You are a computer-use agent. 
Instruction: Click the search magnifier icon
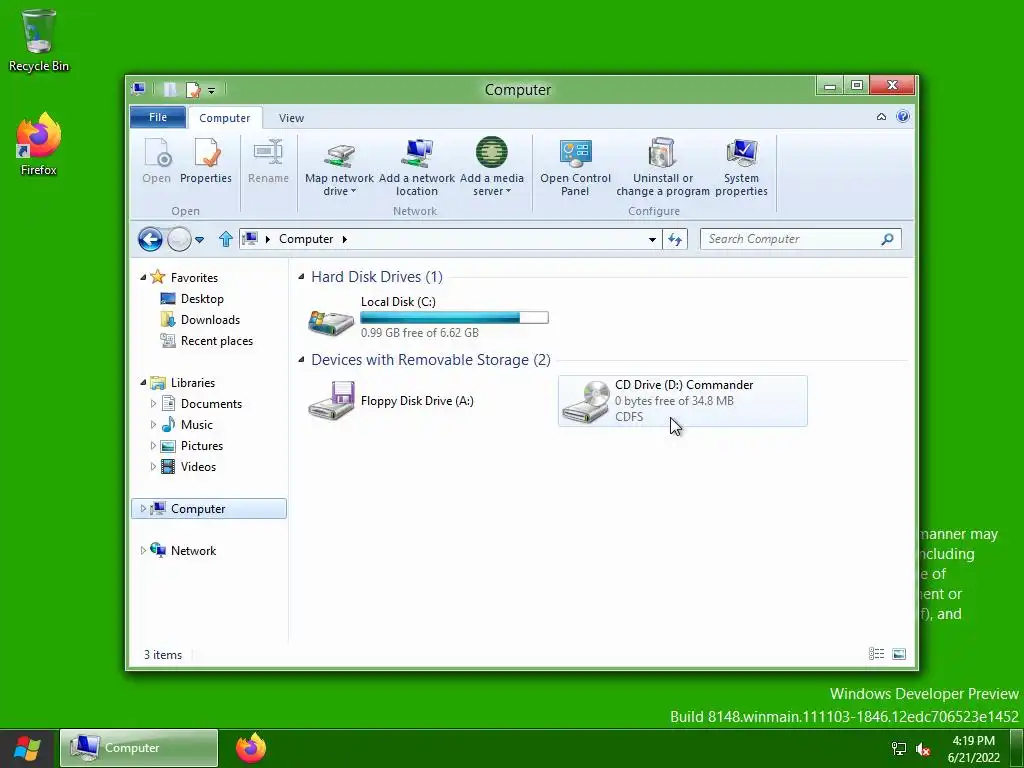coord(887,239)
